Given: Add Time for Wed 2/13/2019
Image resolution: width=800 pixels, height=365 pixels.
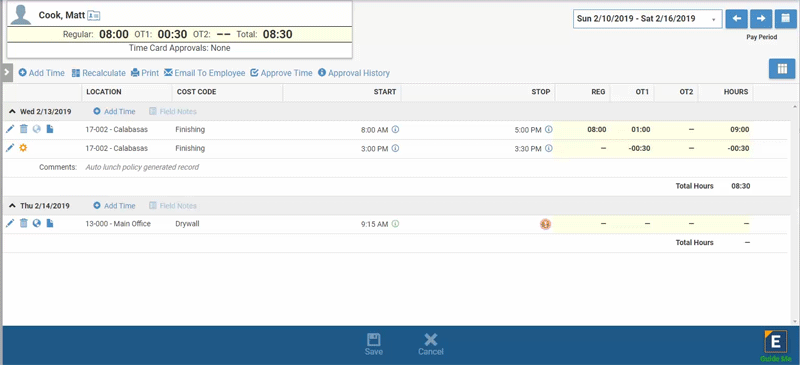Looking at the screenshot, I should coord(114,111).
